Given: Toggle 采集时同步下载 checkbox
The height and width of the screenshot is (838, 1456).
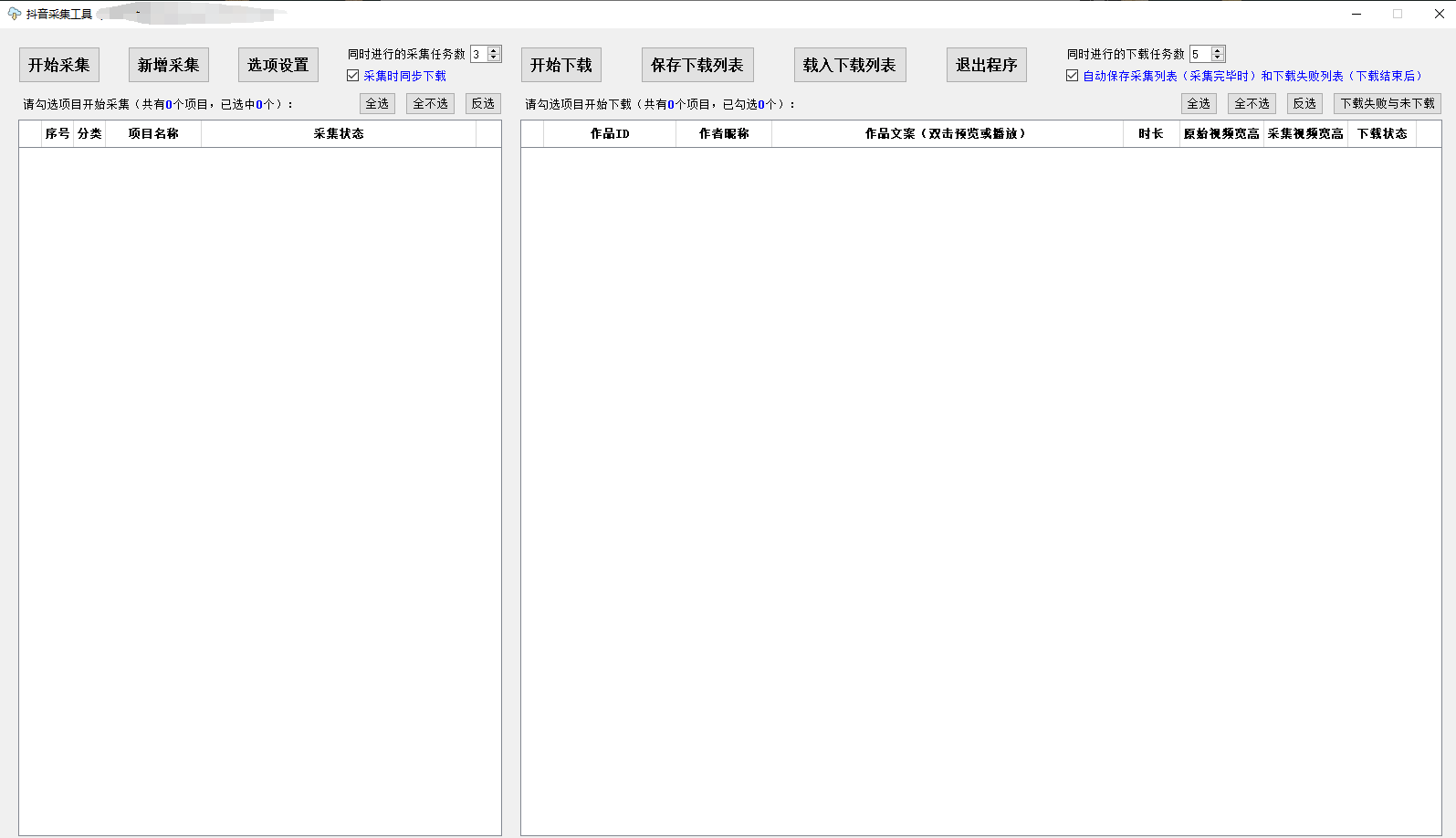Looking at the screenshot, I should (x=353, y=76).
